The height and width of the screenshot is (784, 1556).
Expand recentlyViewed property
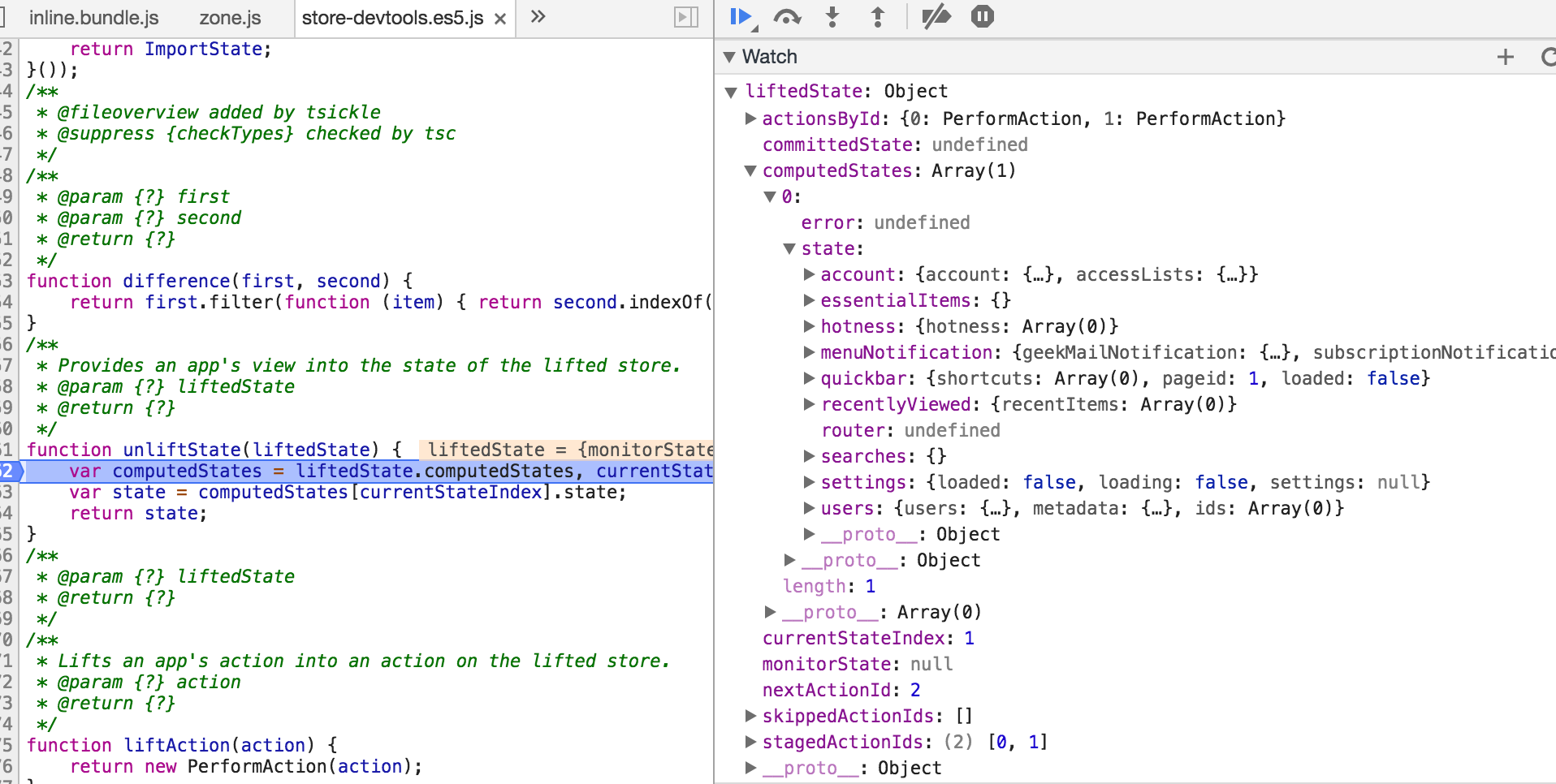[809, 404]
